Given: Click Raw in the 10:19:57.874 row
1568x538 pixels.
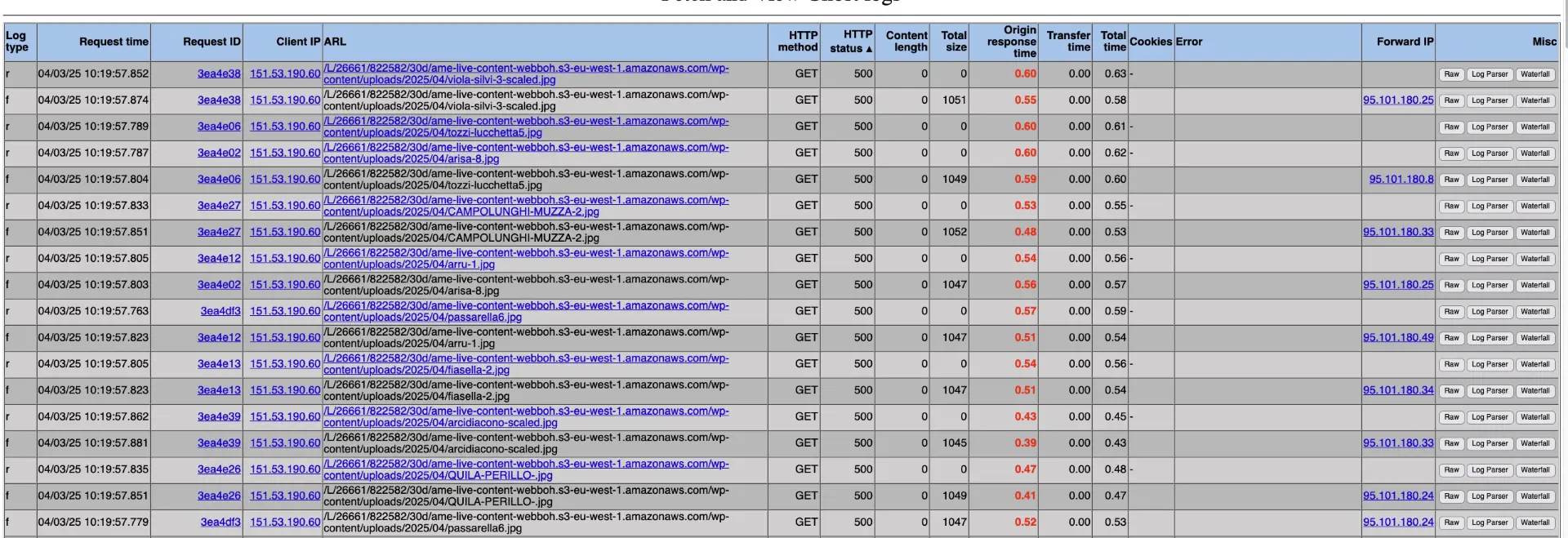Looking at the screenshot, I should pyautogui.click(x=1451, y=100).
